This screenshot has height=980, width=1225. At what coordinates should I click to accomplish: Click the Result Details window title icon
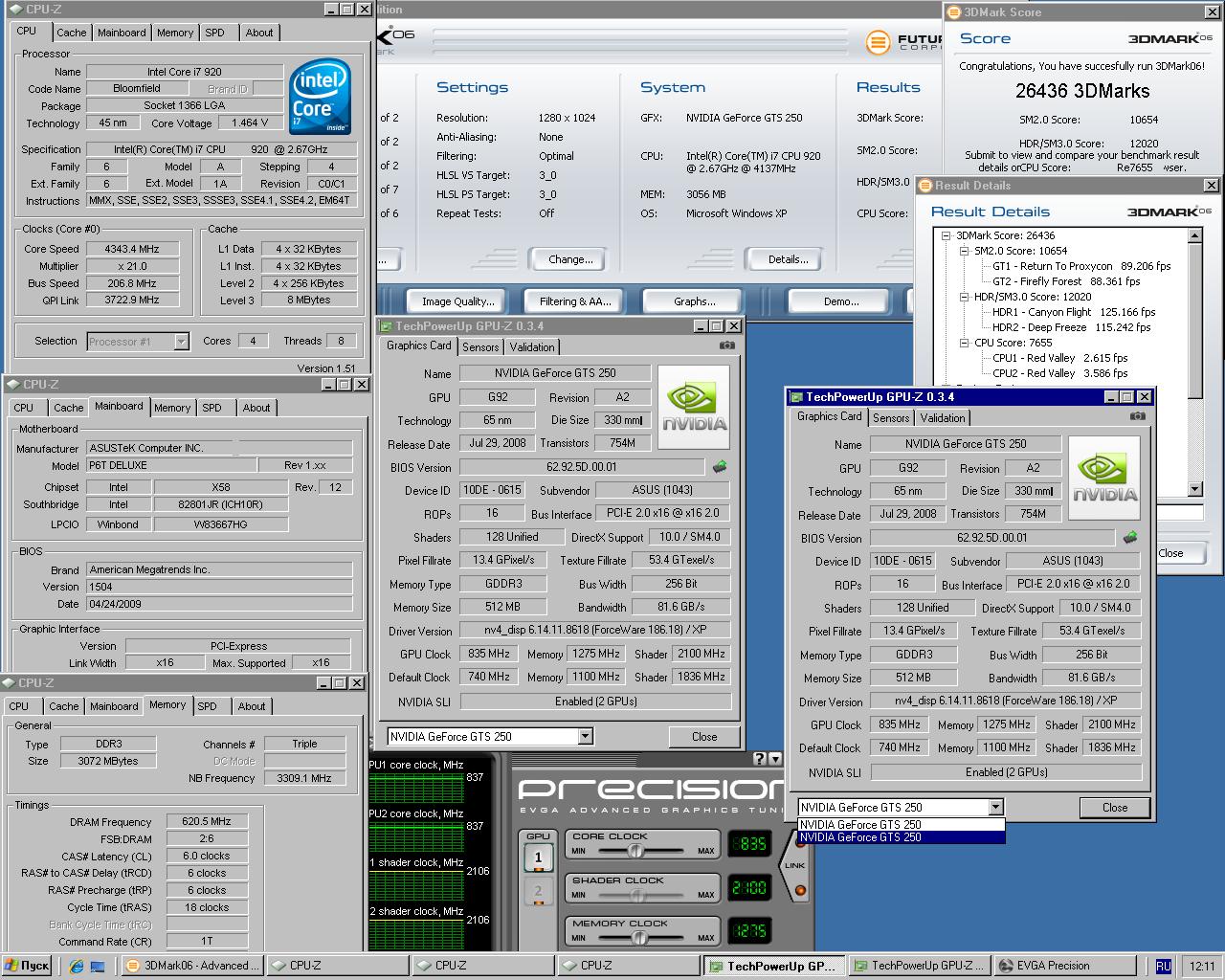click(x=925, y=186)
